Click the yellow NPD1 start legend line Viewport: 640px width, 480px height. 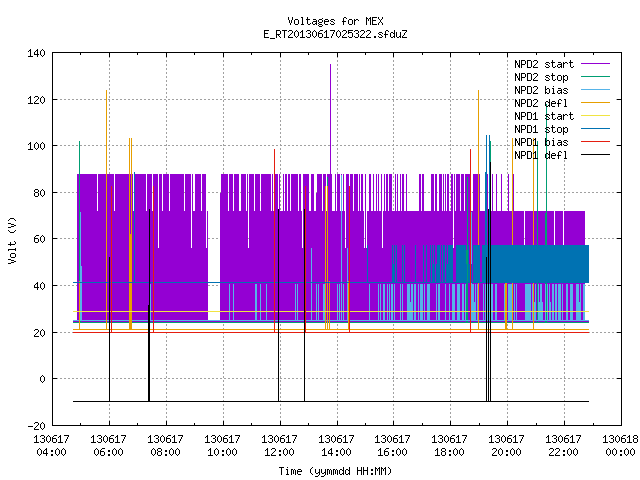click(x=596, y=116)
